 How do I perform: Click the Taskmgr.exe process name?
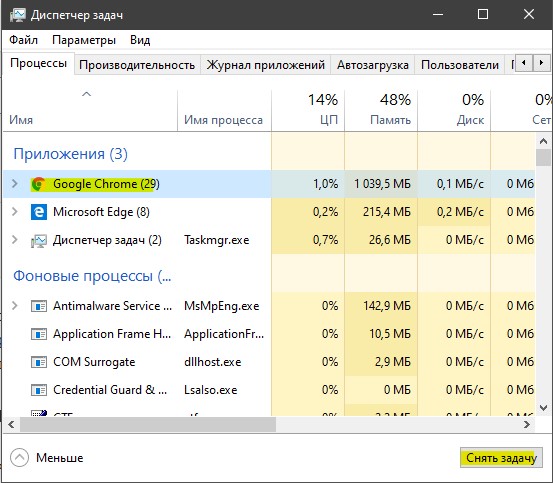(x=217, y=240)
